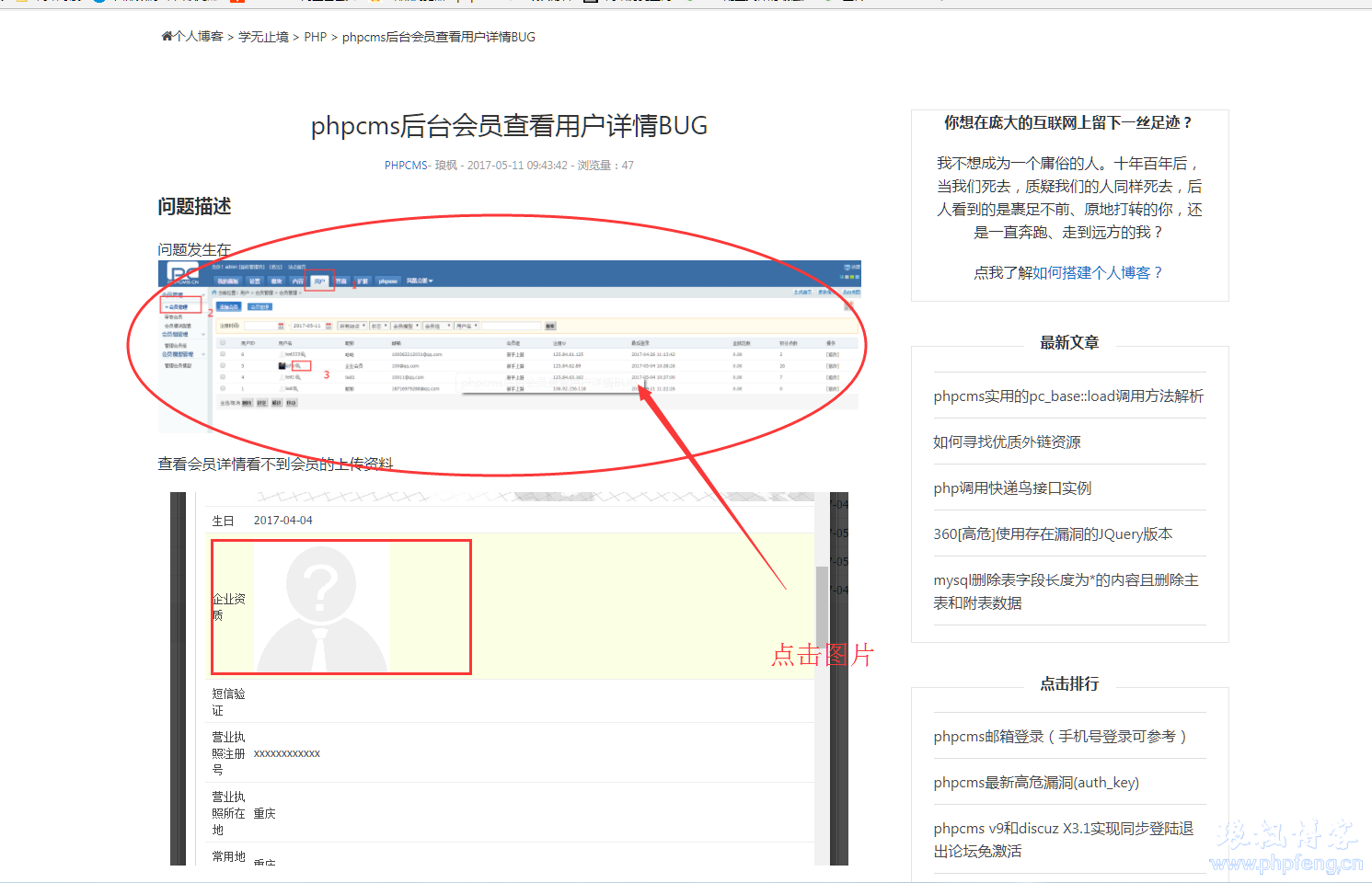Open article php调用快递鸟接口实例
Image resolution: width=1372 pixels, height=883 pixels.
[1012, 487]
